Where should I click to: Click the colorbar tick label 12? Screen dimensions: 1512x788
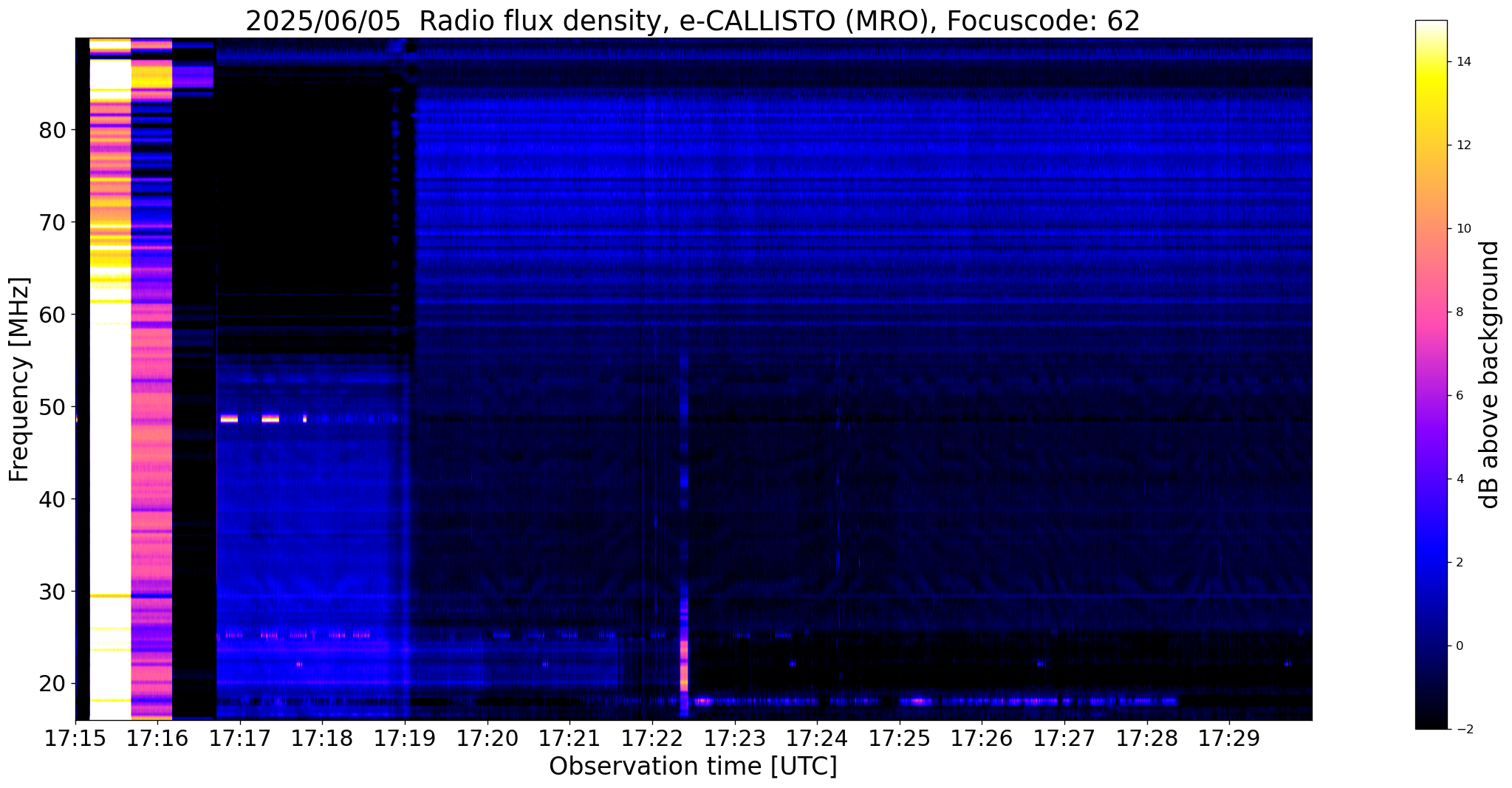point(1463,145)
